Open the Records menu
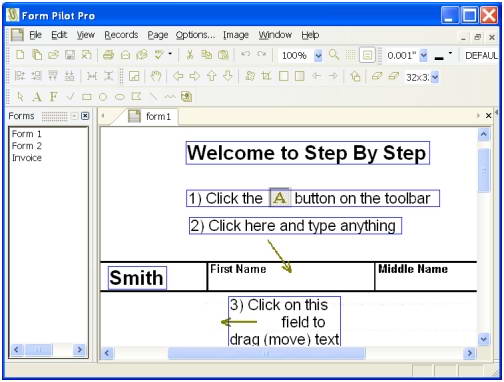 tap(121, 35)
